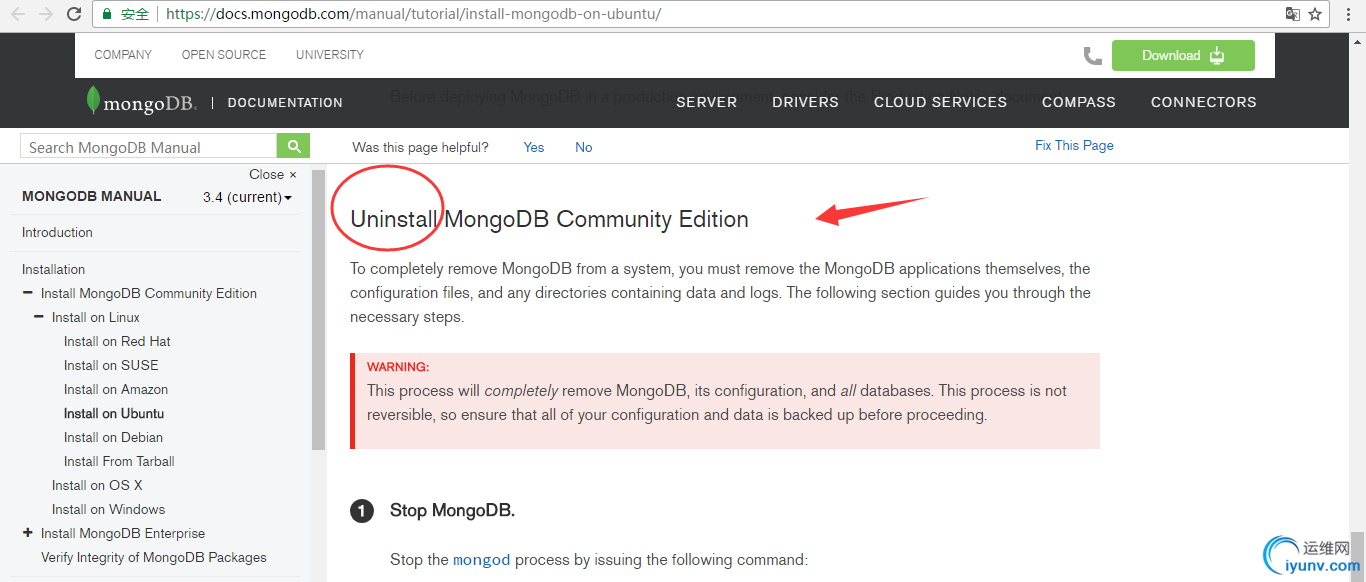
Task: Click the Uninstall MongoDB Community Edition heading
Action: (x=549, y=219)
